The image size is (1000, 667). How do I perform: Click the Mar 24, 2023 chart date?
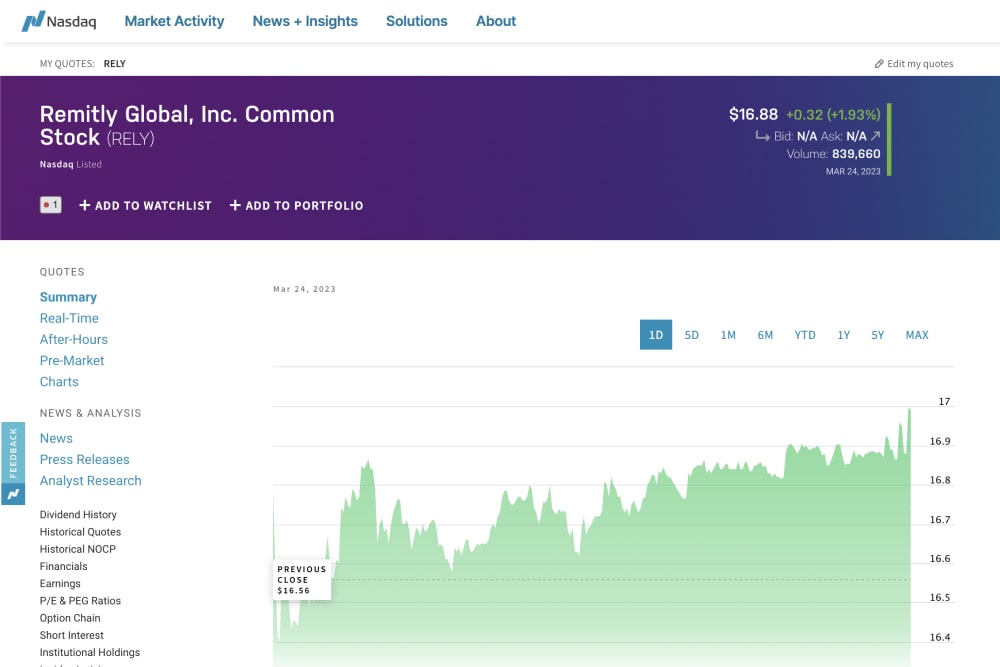(304, 289)
